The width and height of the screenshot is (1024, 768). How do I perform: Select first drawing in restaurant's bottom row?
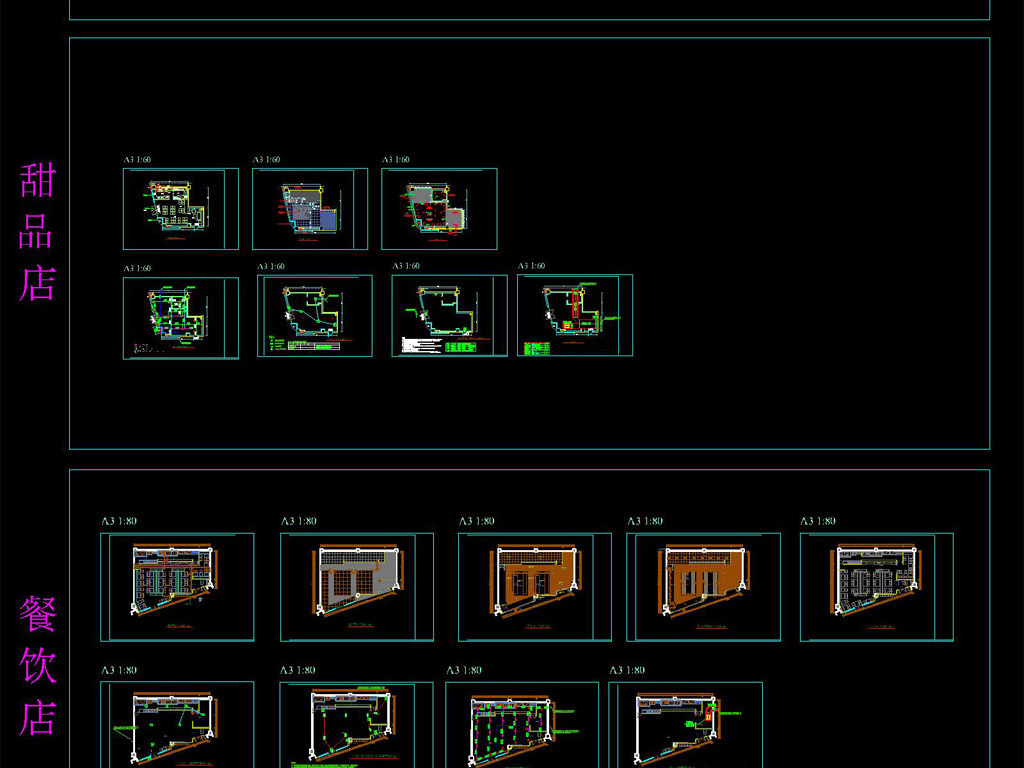tap(176, 724)
